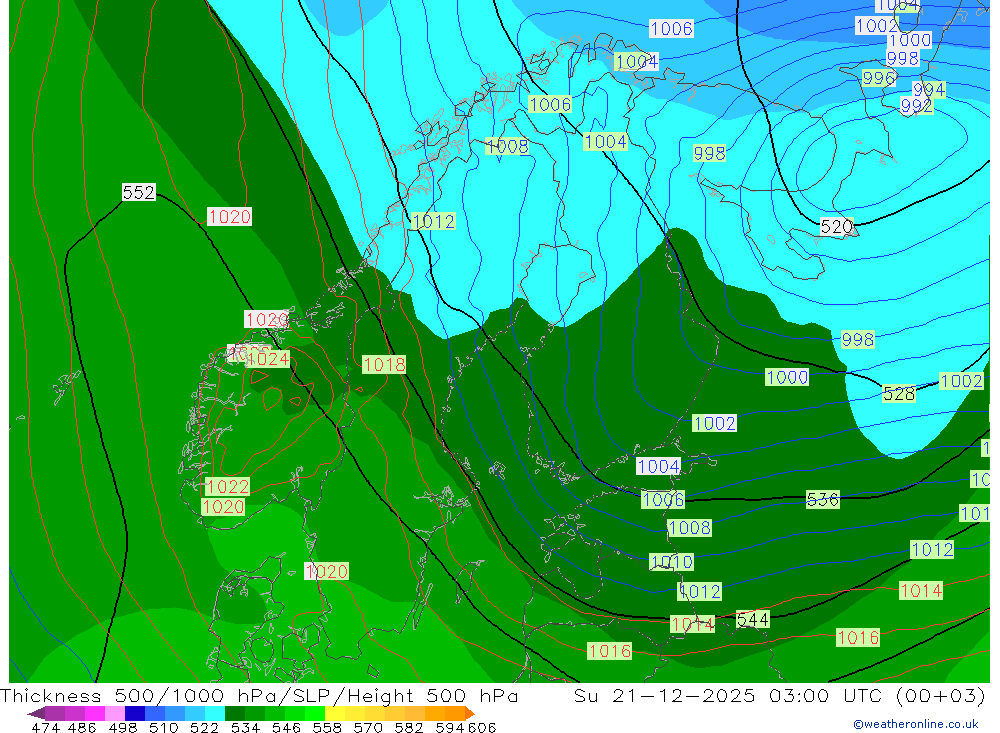Click the legend value 486
Viewport: 1000px width, 733px height.
pos(82,727)
